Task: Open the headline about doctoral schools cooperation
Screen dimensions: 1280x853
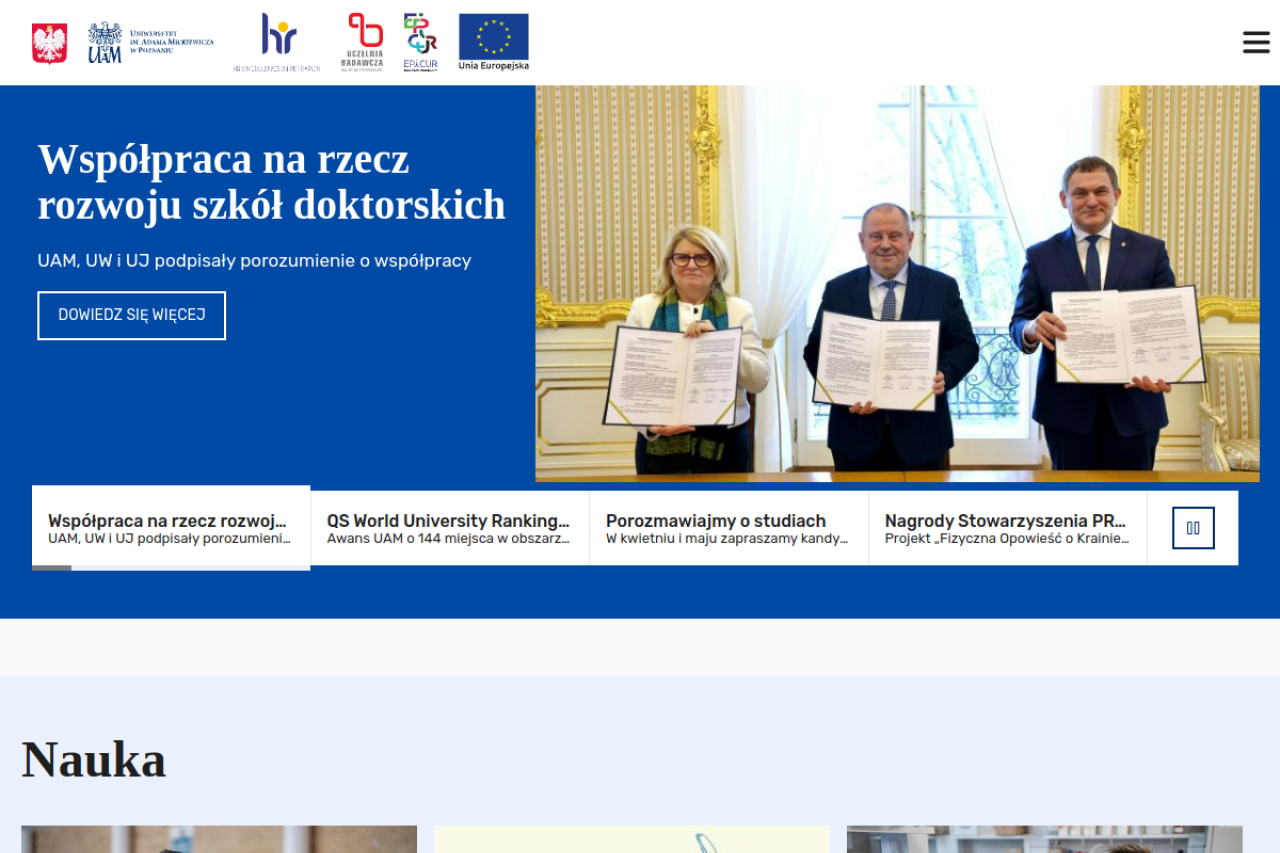Action: [x=271, y=182]
